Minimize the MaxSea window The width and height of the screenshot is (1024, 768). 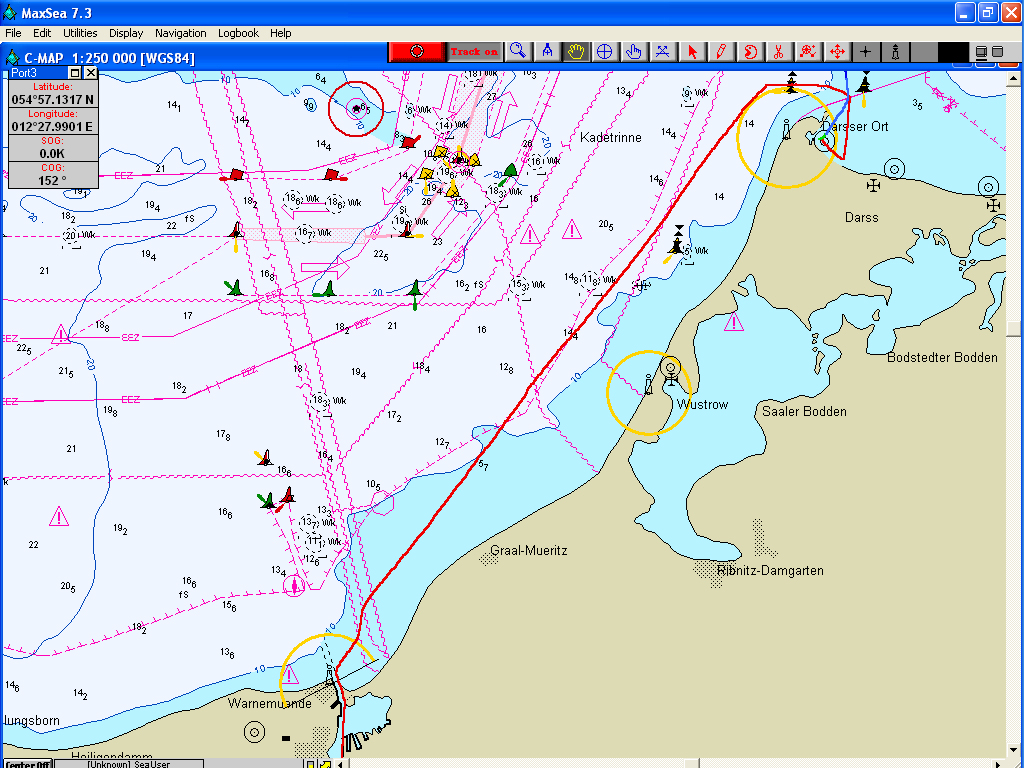[x=965, y=12]
